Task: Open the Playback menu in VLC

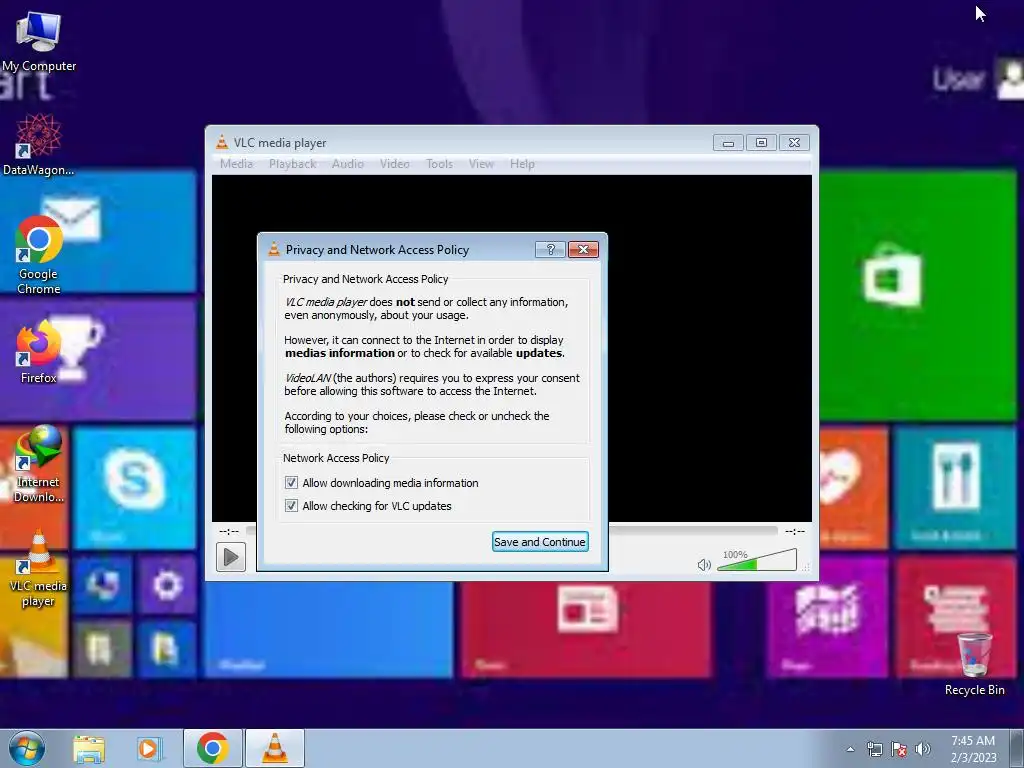Action: tap(293, 164)
